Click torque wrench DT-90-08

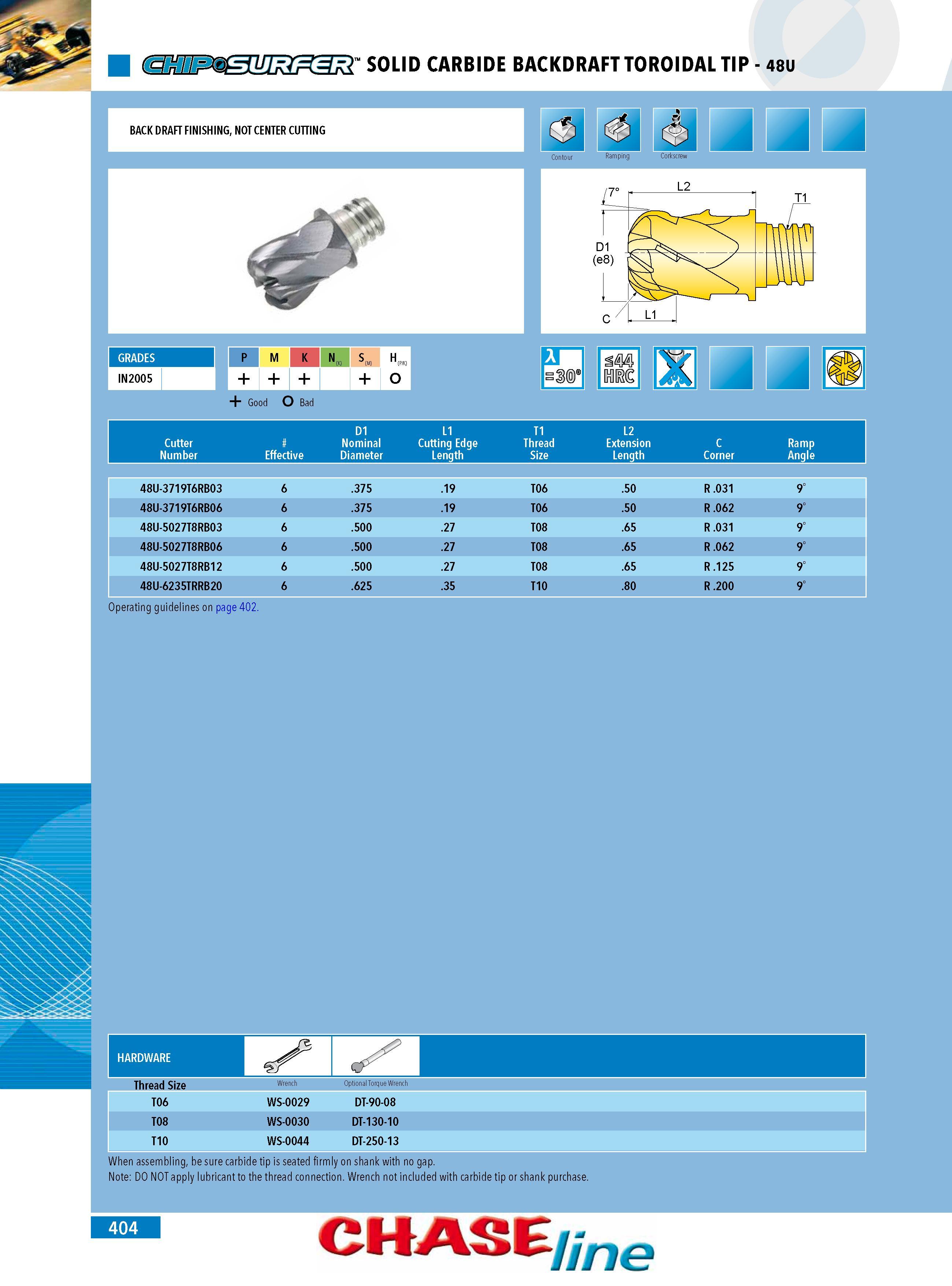(375, 1102)
